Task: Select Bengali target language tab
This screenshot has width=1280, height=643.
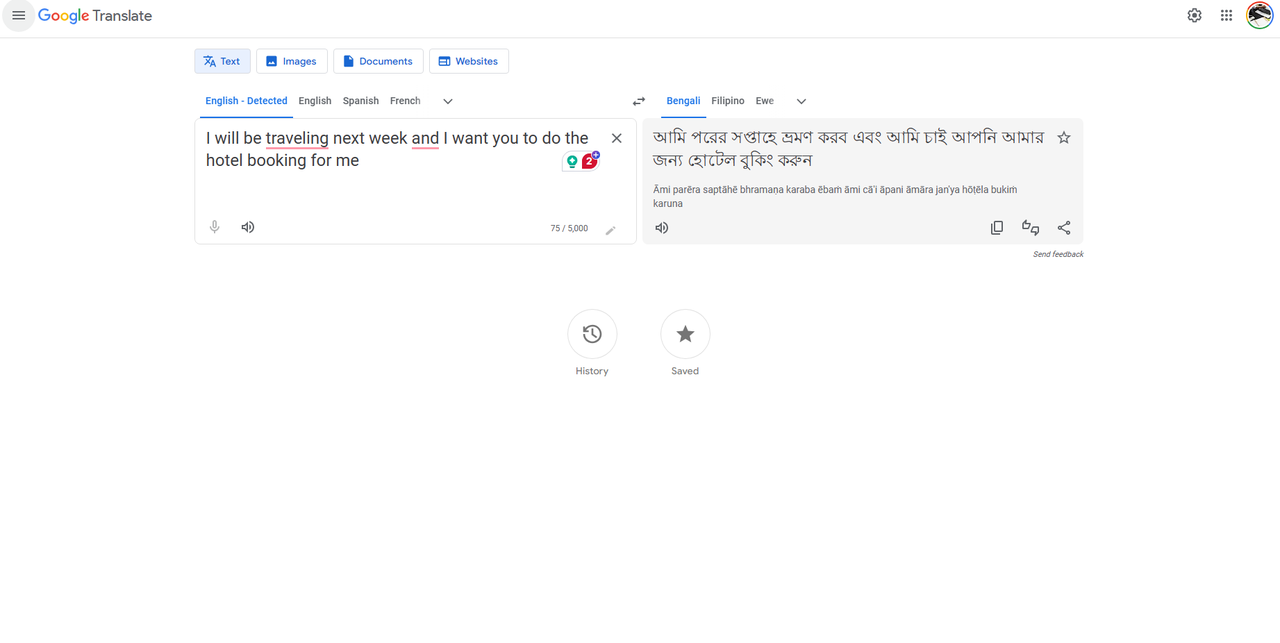Action: (684, 101)
